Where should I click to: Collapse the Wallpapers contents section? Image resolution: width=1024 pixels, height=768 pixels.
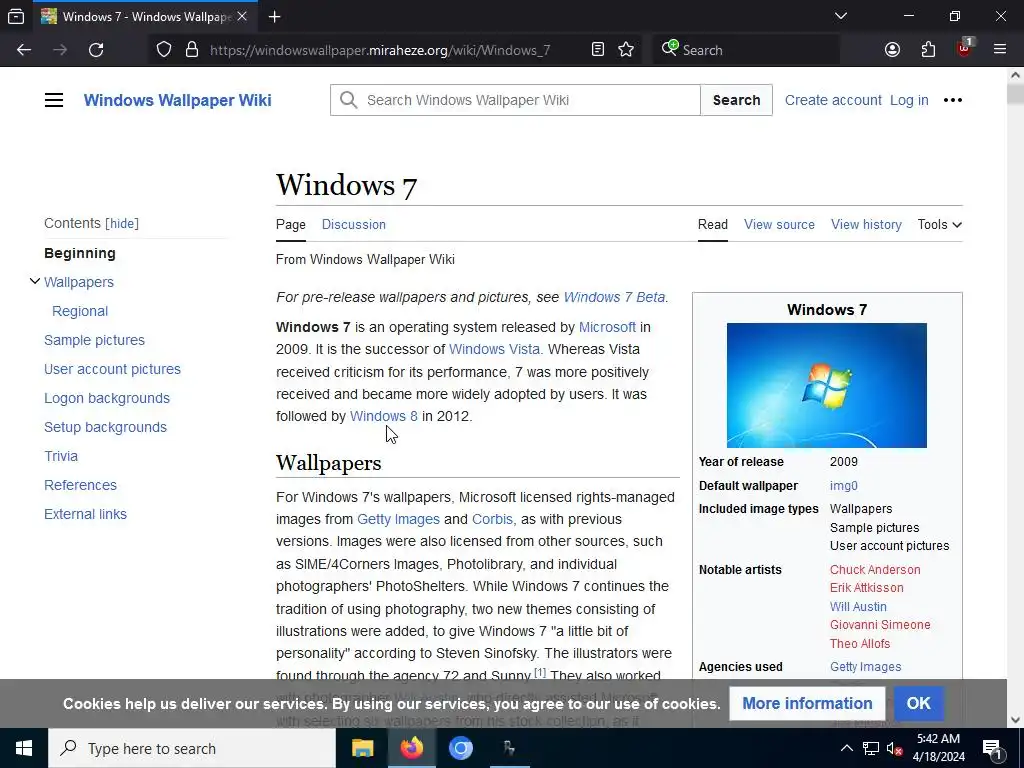tap(35, 281)
